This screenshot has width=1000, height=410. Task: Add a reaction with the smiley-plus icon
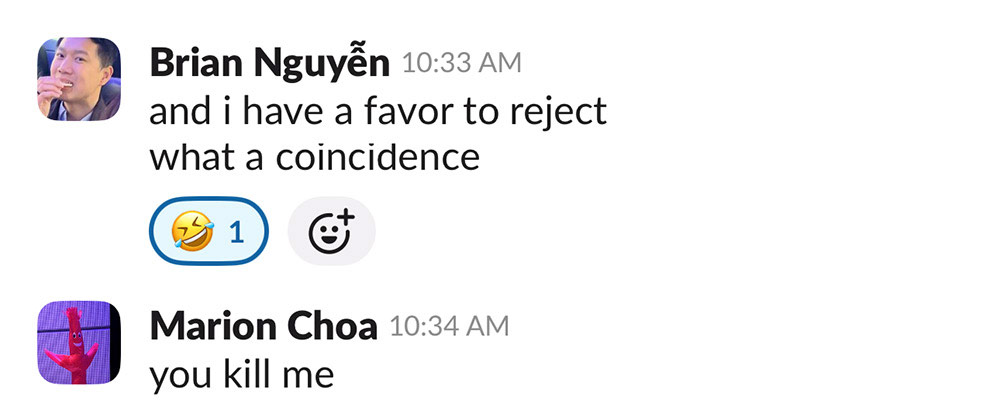click(x=331, y=232)
